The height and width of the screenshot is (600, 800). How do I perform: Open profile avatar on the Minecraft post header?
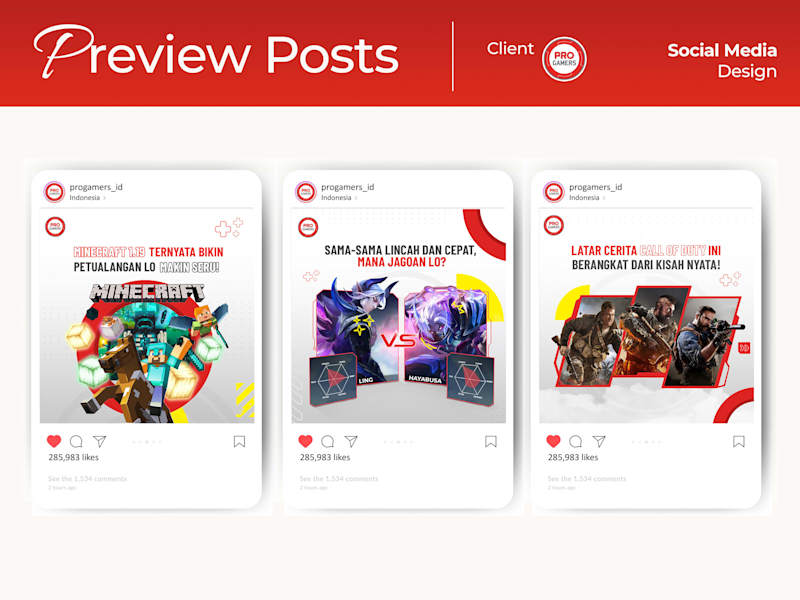[x=55, y=192]
